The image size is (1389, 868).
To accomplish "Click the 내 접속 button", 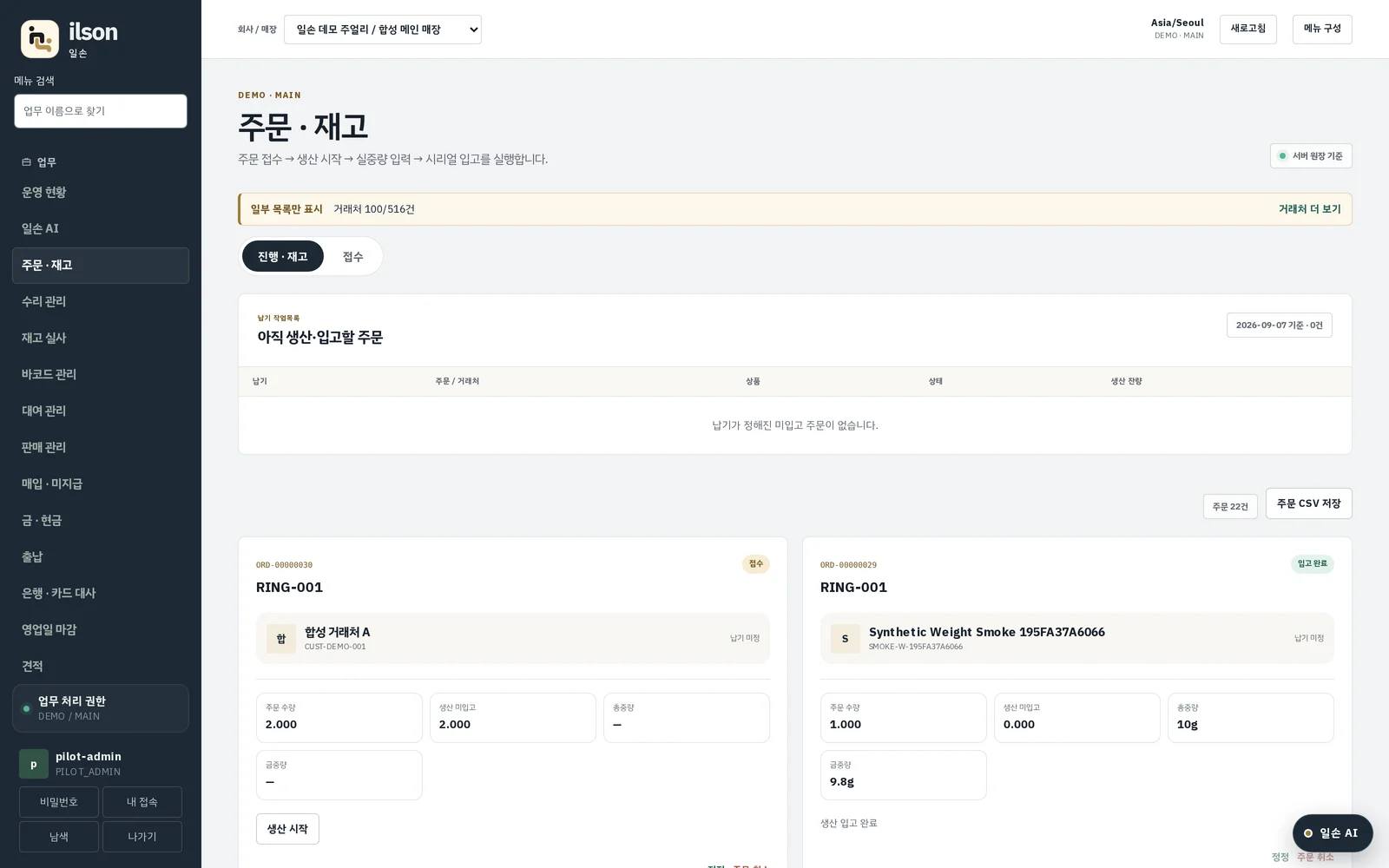I will (142, 802).
